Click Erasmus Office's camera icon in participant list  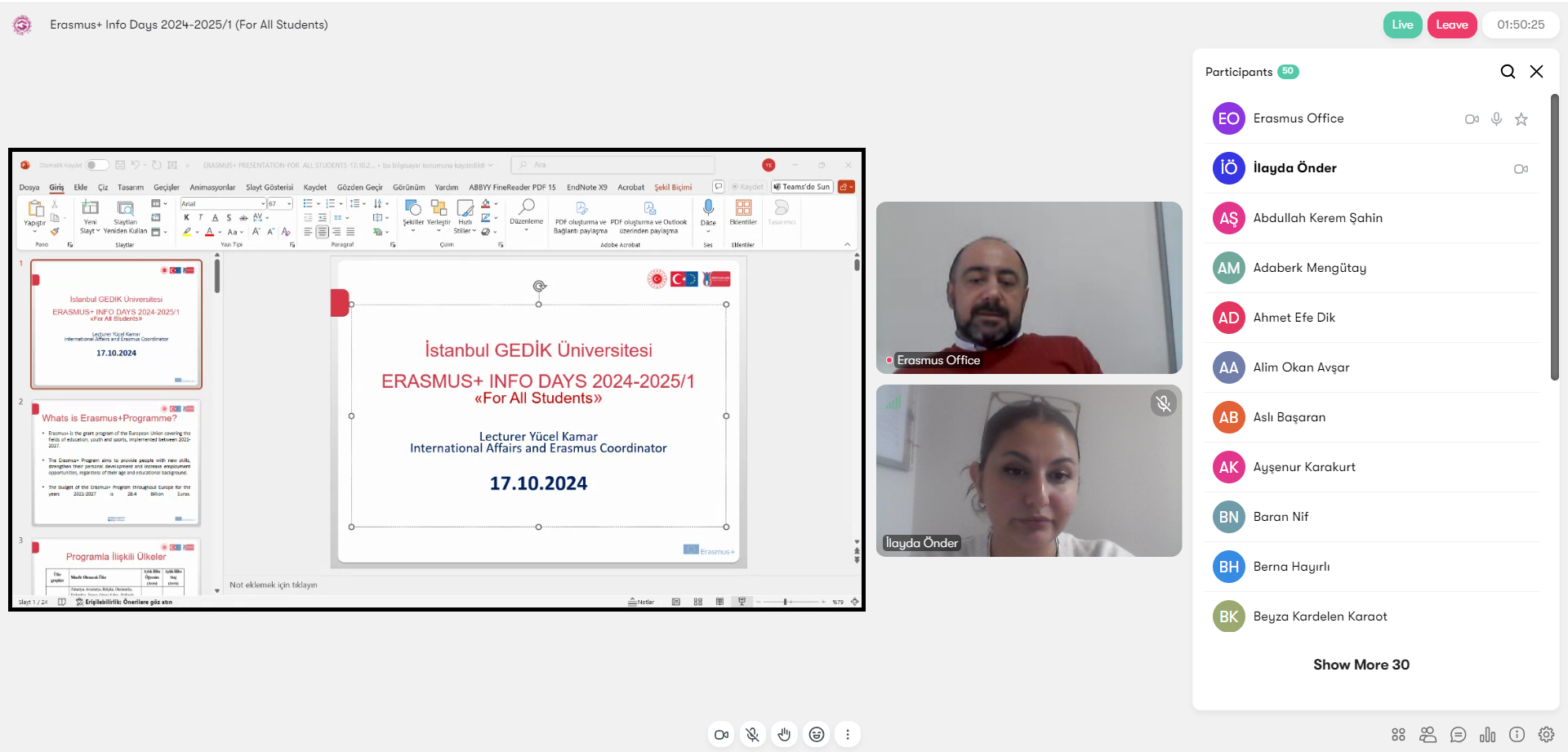click(1472, 119)
